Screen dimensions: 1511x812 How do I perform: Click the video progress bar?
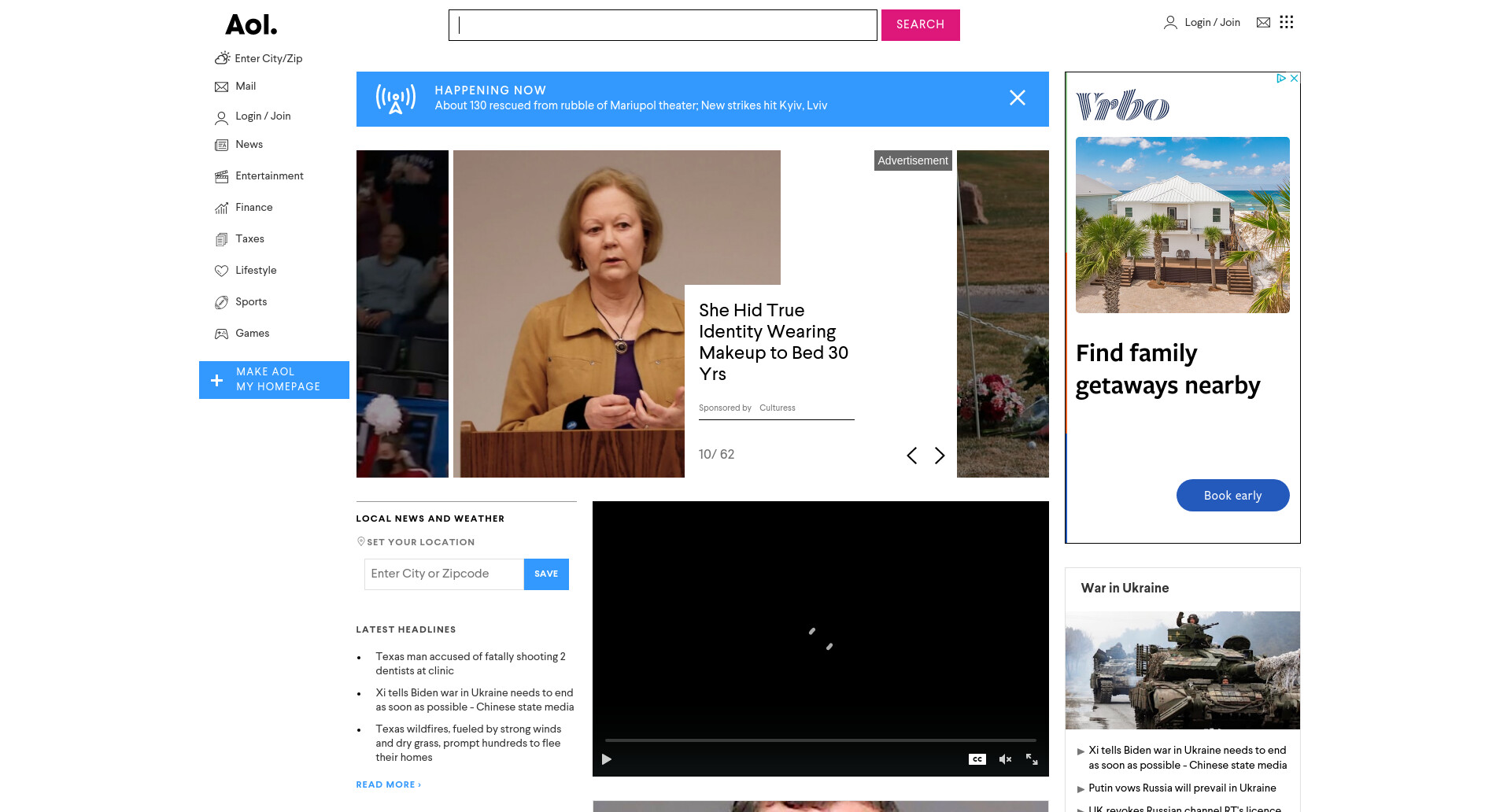pos(820,740)
